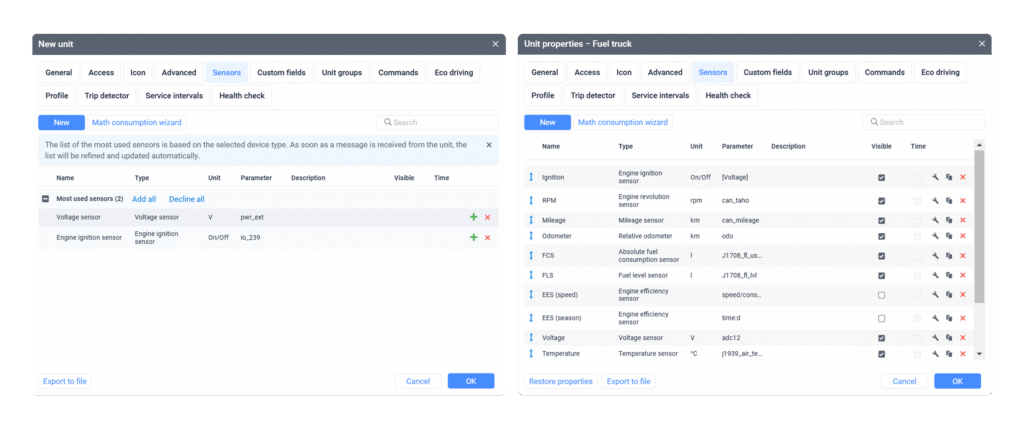The image size is (1024, 430).
Task: Copy the RPM sensor
Action: point(948,200)
